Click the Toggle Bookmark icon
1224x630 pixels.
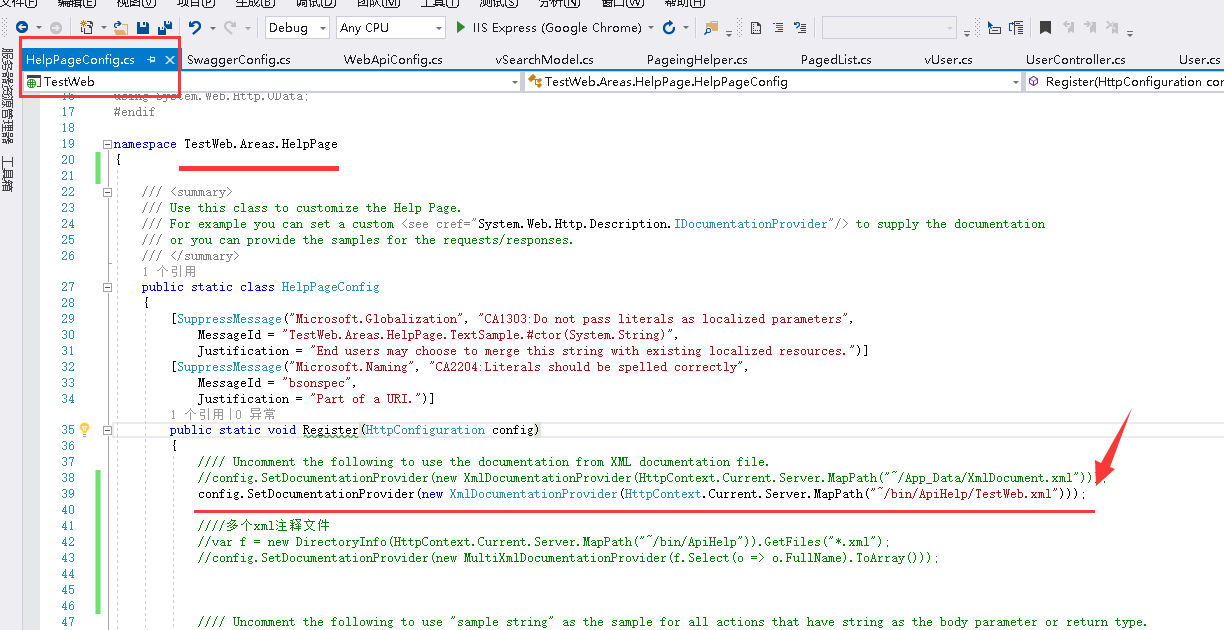(x=1045, y=28)
